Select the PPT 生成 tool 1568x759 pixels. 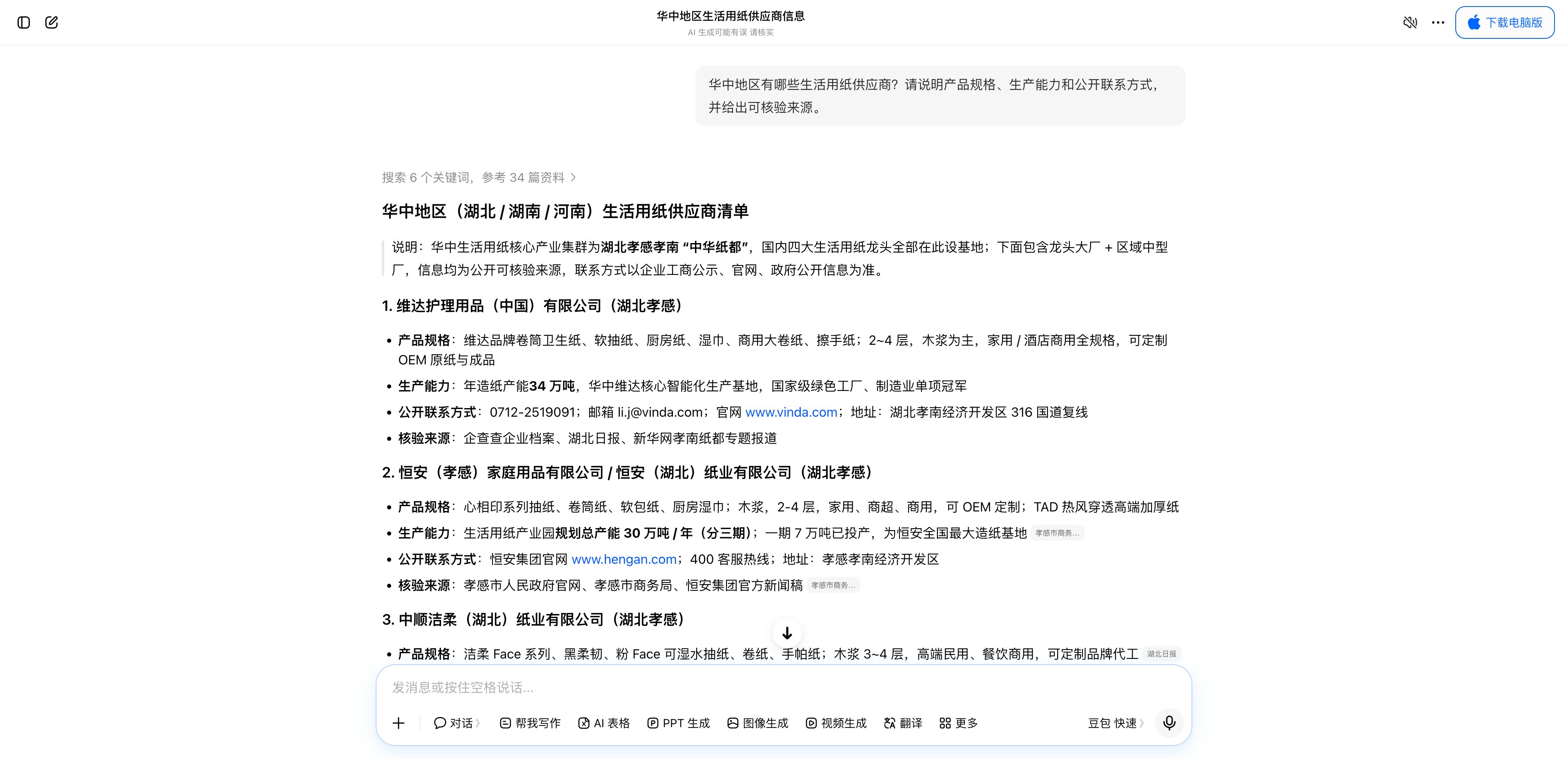pos(679,723)
